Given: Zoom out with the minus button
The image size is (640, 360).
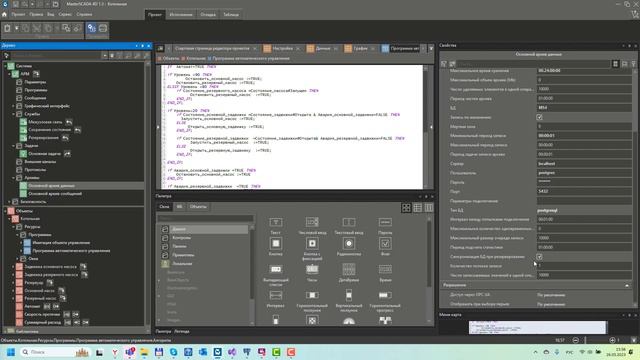Looking at the screenshot, I should pos(576,340).
